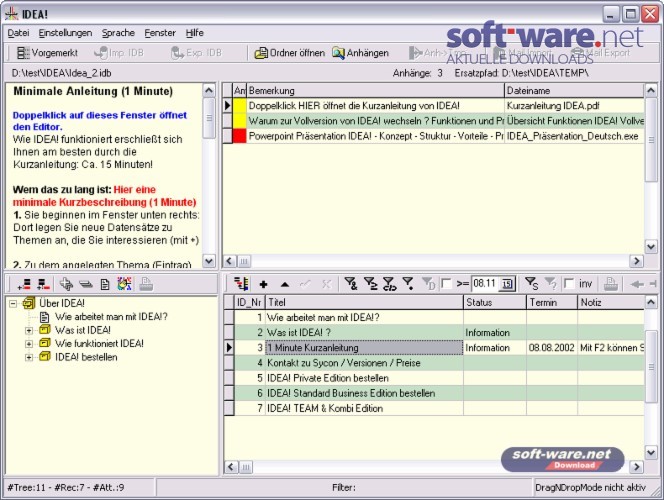Image resolution: width=664 pixels, height=500 pixels.
Task: Click the greyed filter funnel question-mark icon
Action: 551,284
